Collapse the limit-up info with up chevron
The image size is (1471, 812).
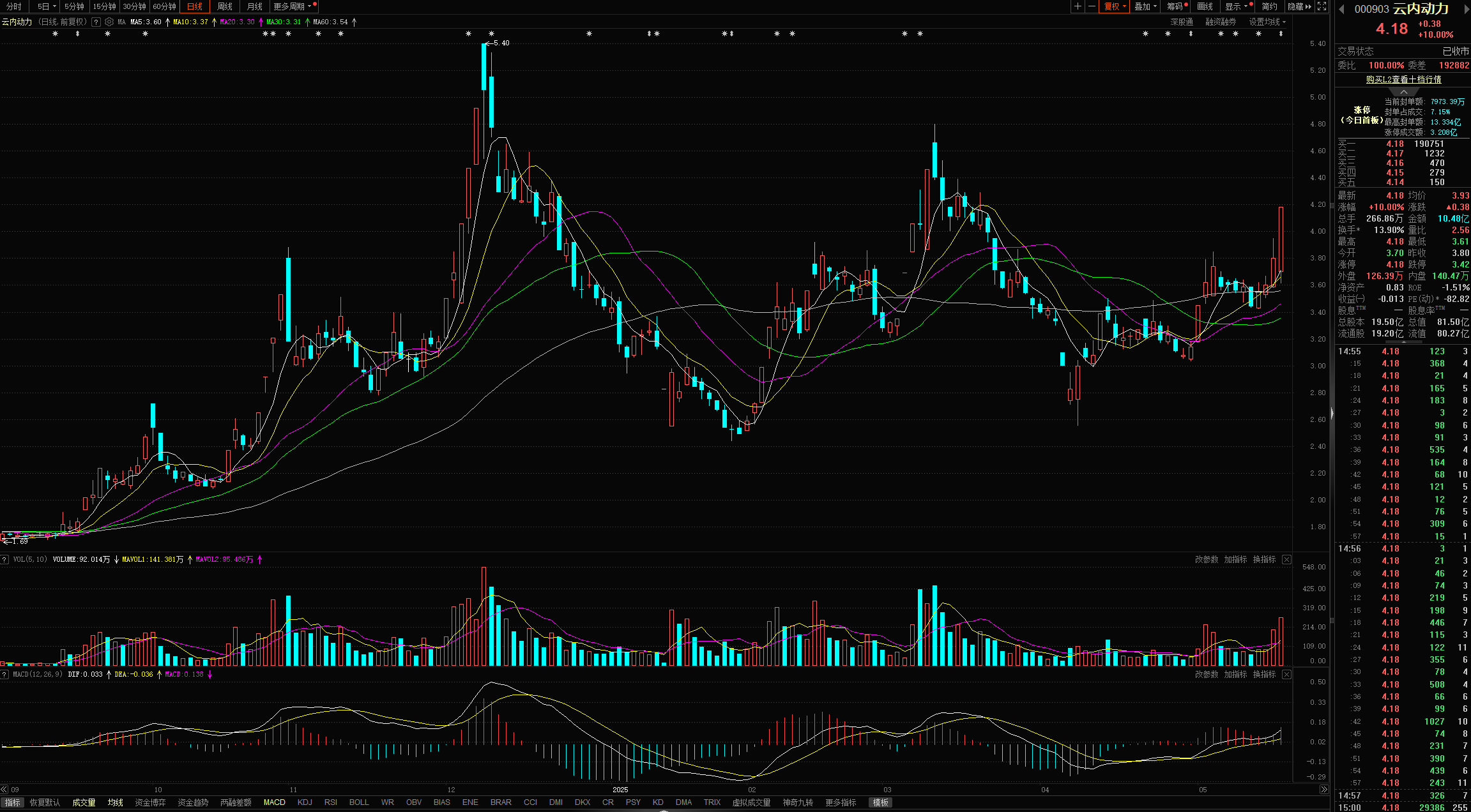1404,92
